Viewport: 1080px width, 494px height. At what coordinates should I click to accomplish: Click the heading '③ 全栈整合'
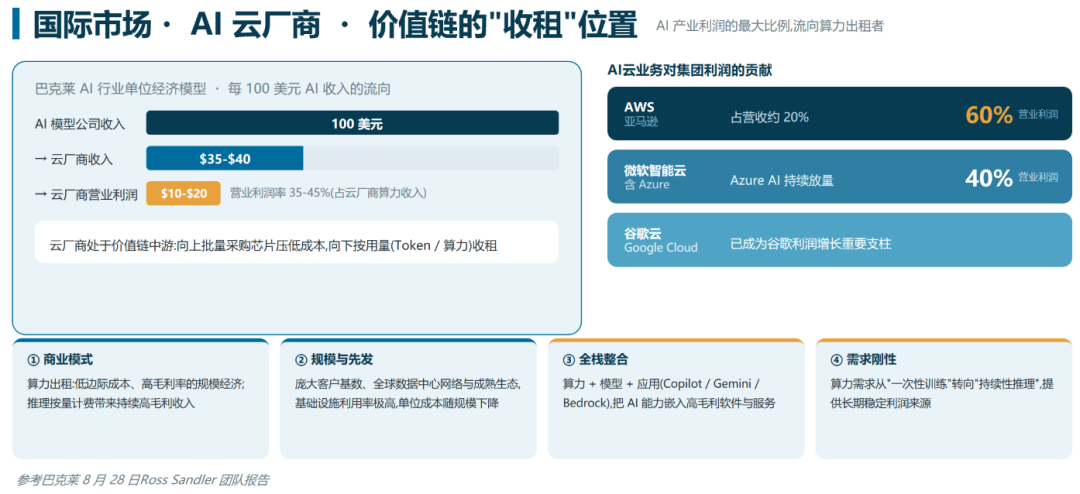[x=595, y=359]
